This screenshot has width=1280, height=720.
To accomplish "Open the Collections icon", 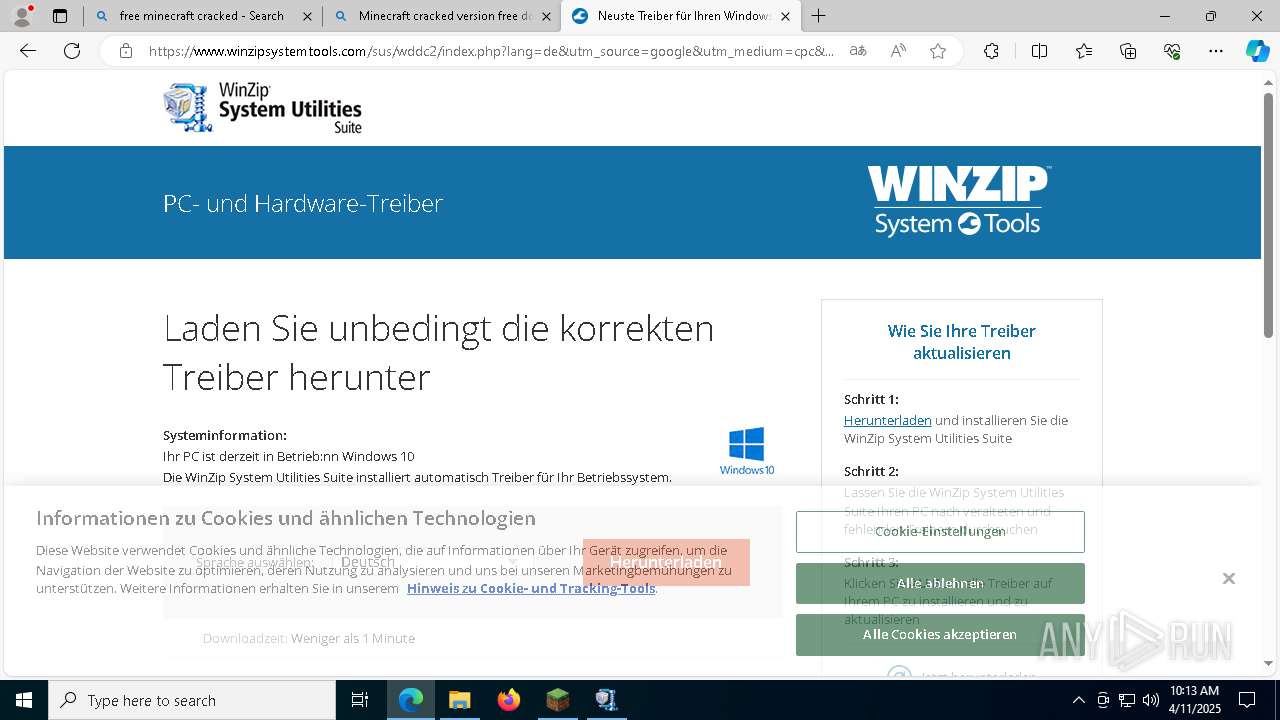I will (1128, 51).
